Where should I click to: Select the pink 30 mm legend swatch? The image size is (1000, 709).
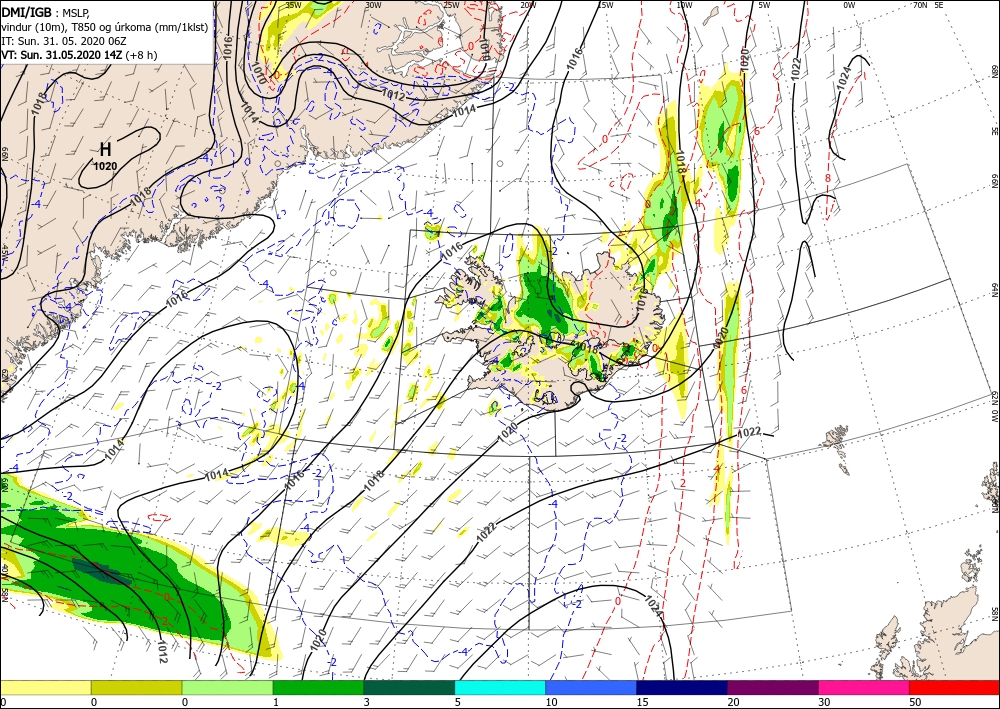864,687
